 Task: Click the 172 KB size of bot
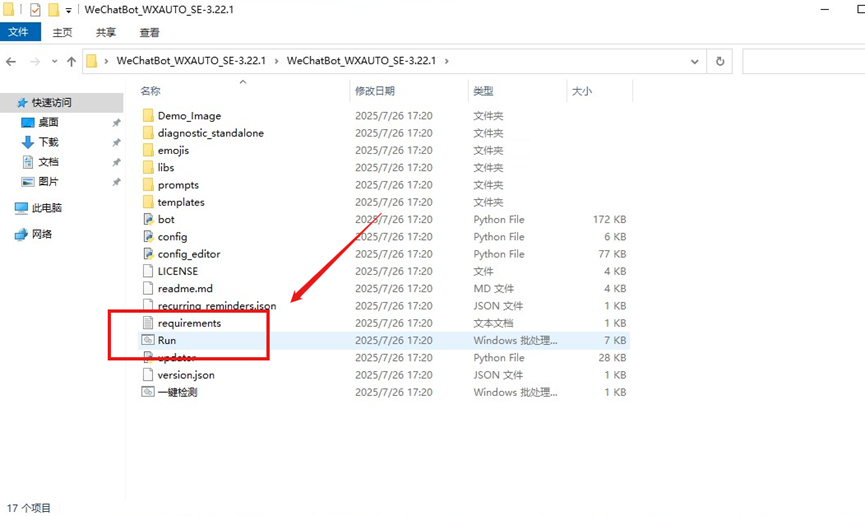click(x=610, y=219)
